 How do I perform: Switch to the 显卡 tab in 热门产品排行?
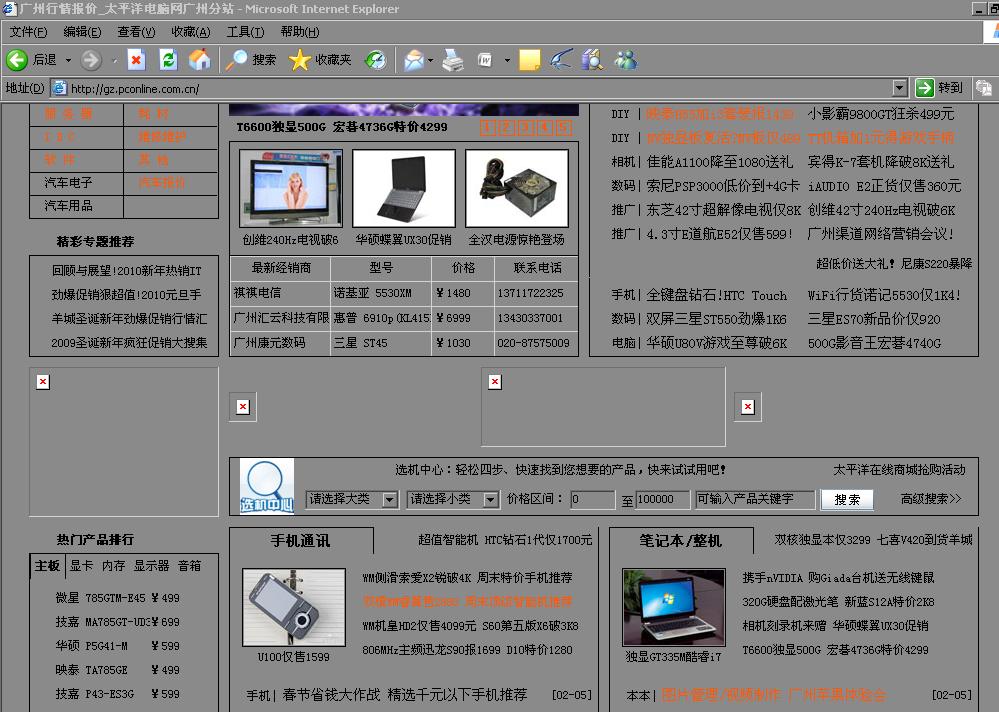click(81, 566)
